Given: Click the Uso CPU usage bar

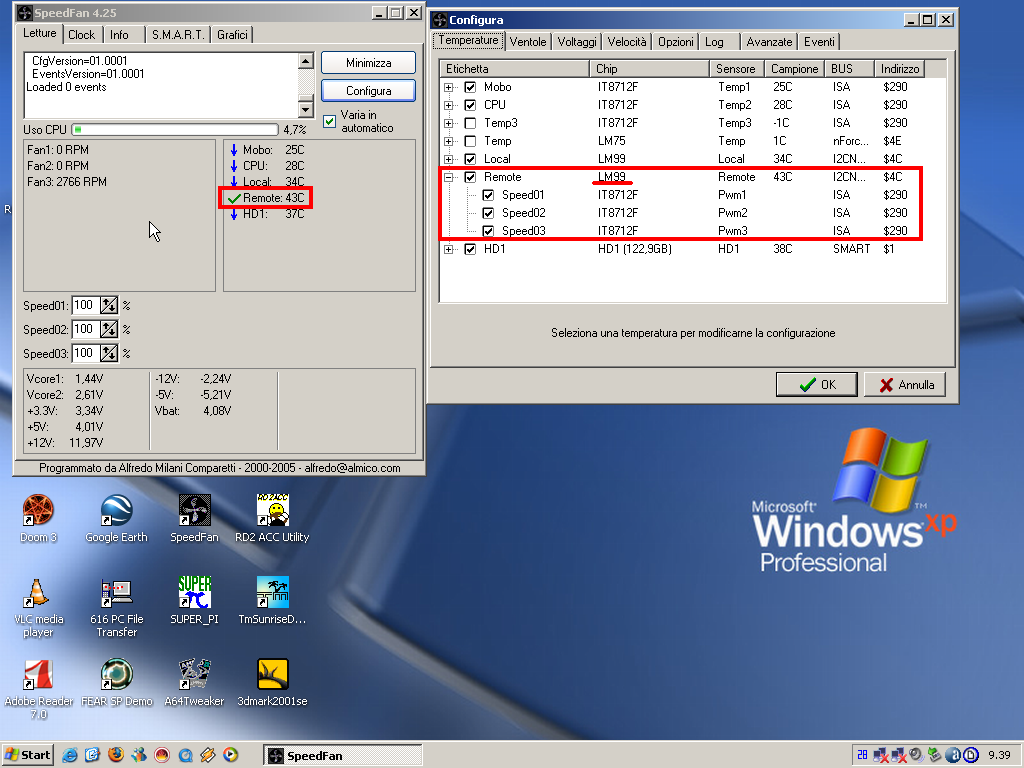Looking at the screenshot, I should pyautogui.click(x=175, y=129).
